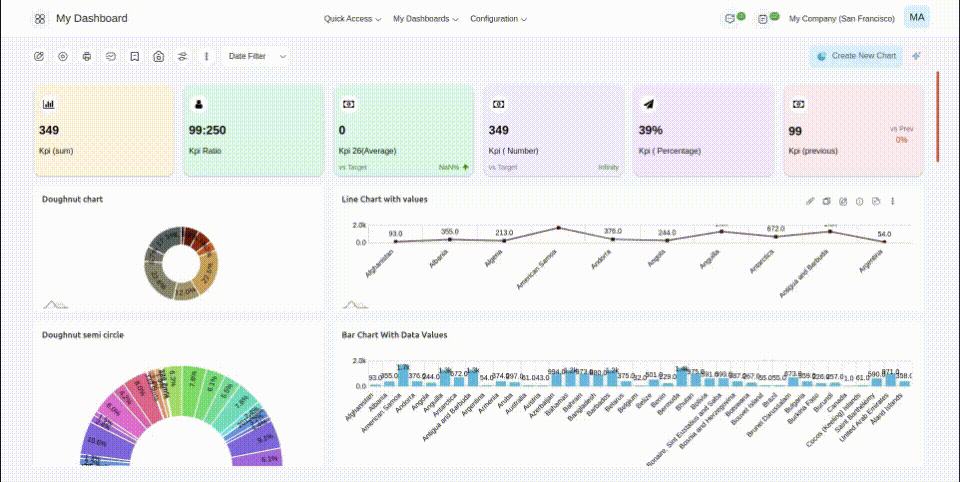Open the filter sliders settings icon
Viewport: 960px width, 482px height.
point(182,56)
